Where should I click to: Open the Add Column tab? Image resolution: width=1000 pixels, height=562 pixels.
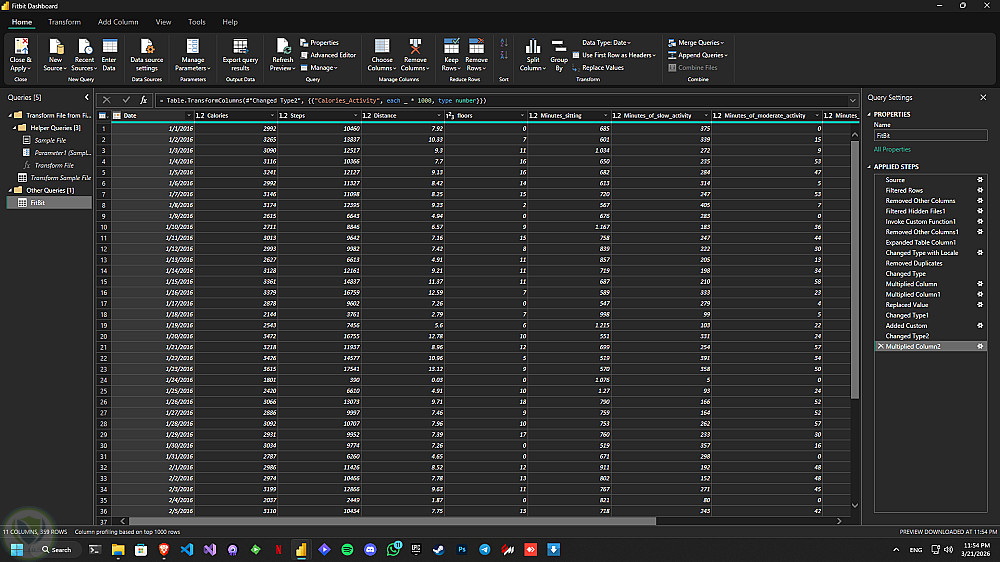[118, 21]
